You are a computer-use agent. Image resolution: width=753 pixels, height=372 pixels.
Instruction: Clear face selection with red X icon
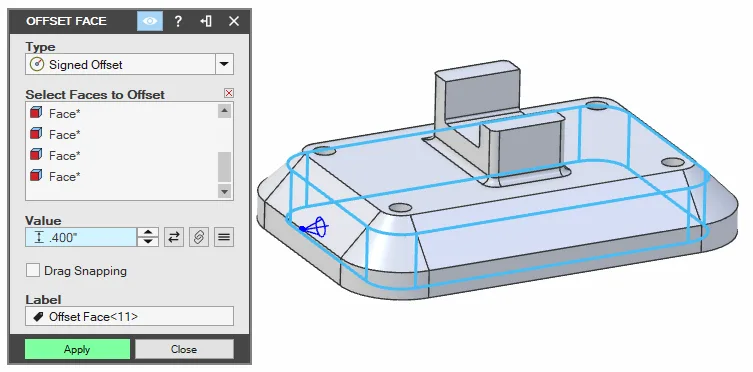pyautogui.click(x=229, y=93)
